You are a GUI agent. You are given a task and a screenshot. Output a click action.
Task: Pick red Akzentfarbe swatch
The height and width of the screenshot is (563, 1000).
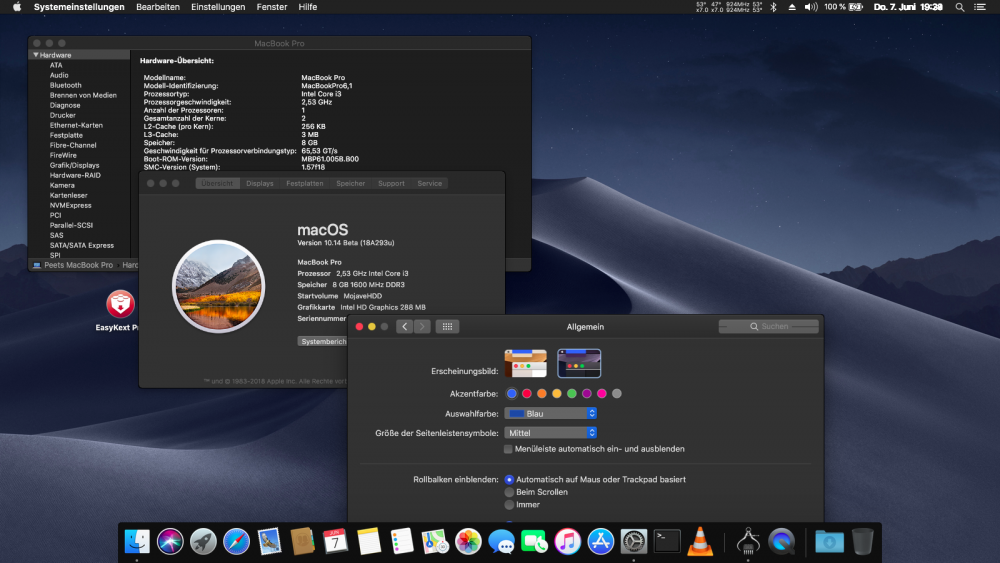pyautogui.click(x=527, y=394)
